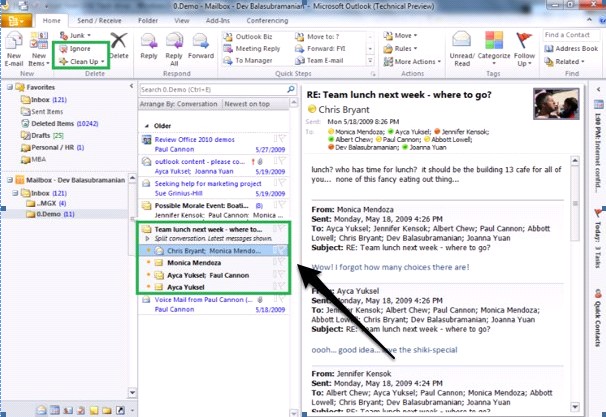Screen dimensions: 606x417
Task: Click the Search 0.Demo box
Action: (x=213, y=90)
